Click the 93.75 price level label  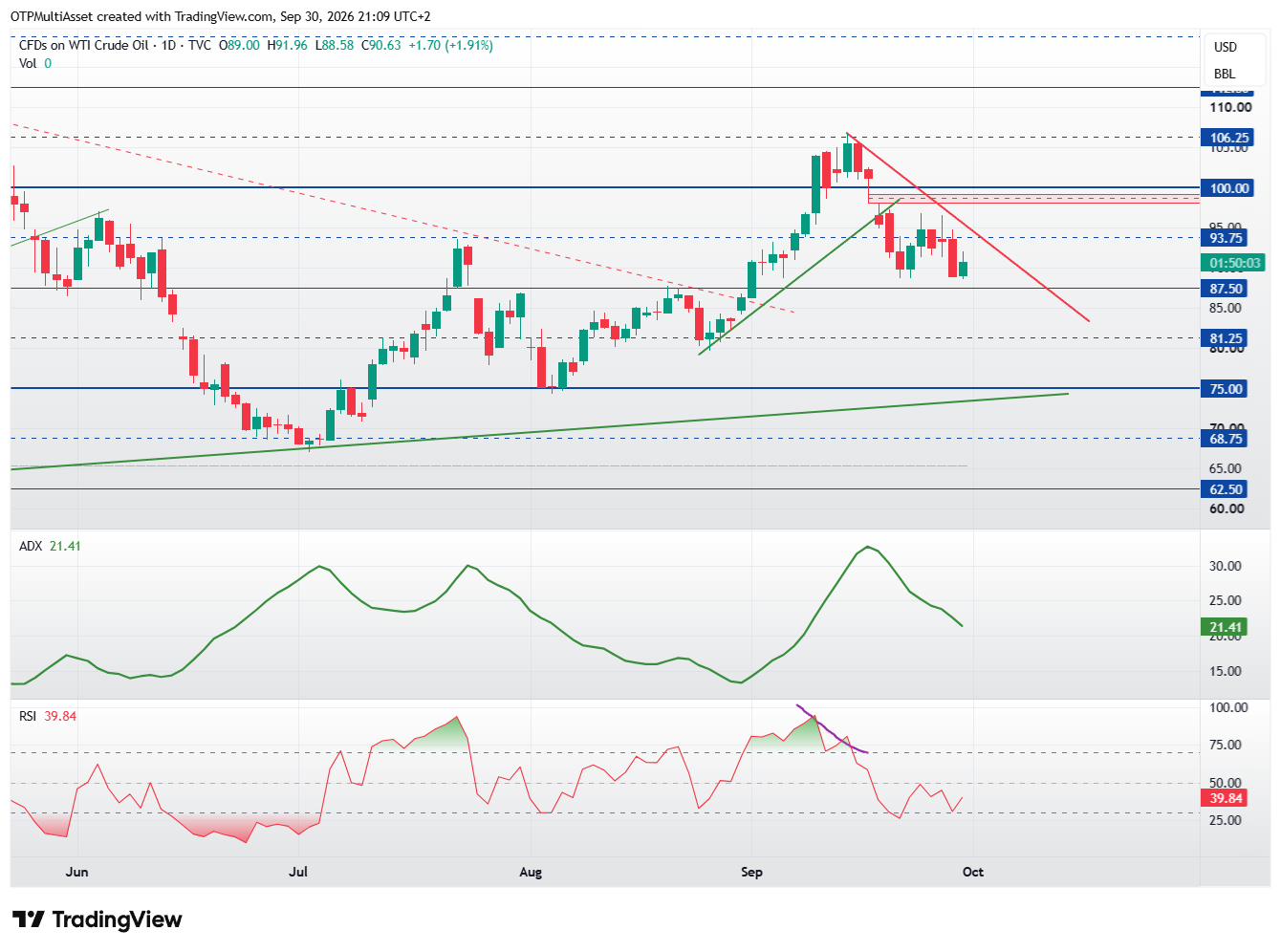click(x=1226, y=238)
